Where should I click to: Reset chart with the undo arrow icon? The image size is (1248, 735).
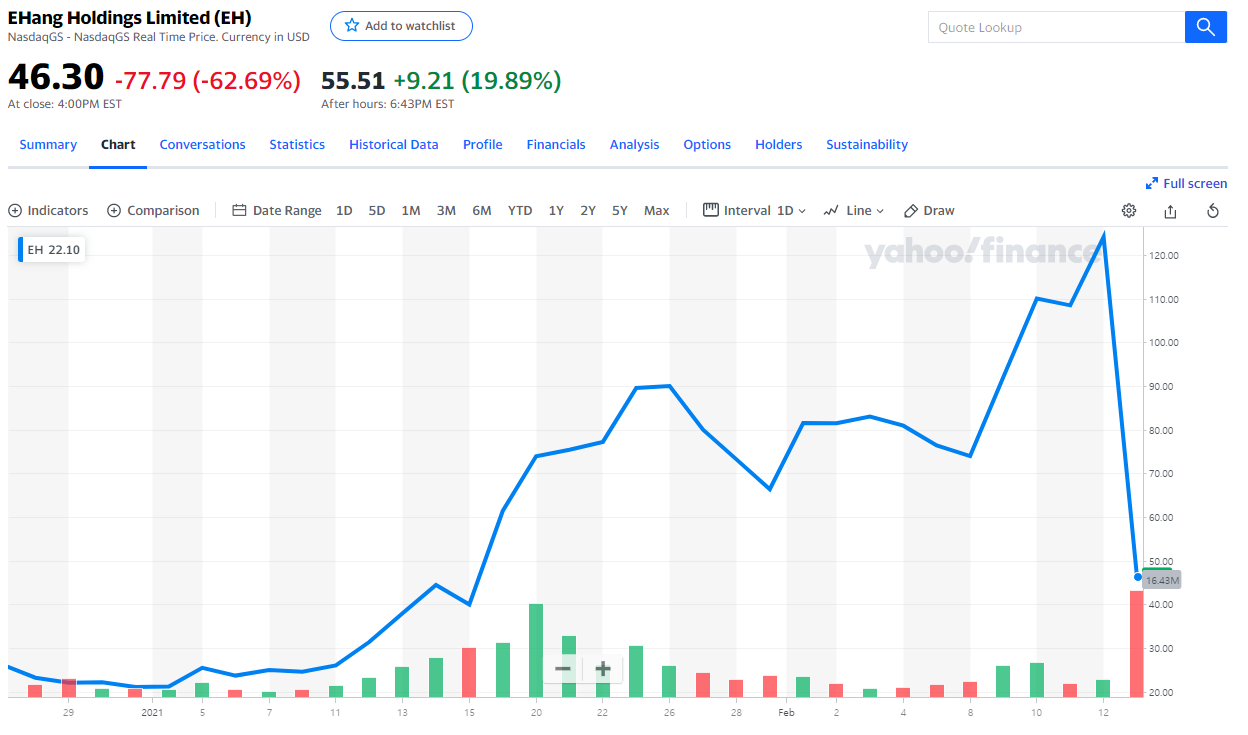coord(1213,210)
